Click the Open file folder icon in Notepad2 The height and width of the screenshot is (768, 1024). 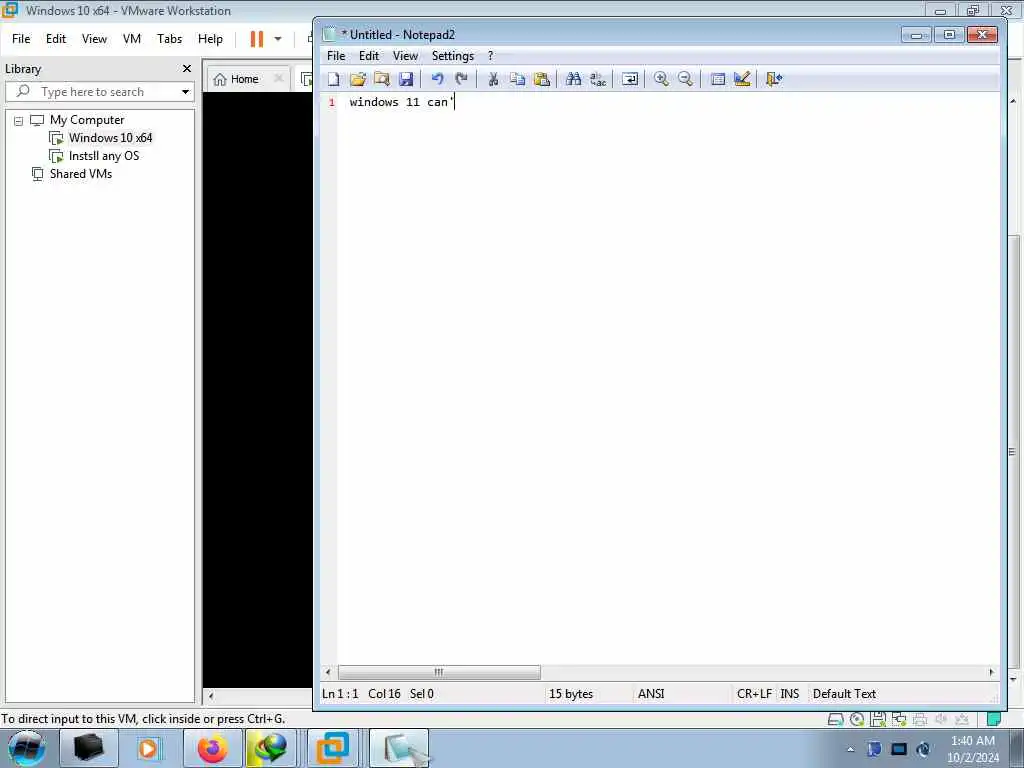[x=358, y=79]
